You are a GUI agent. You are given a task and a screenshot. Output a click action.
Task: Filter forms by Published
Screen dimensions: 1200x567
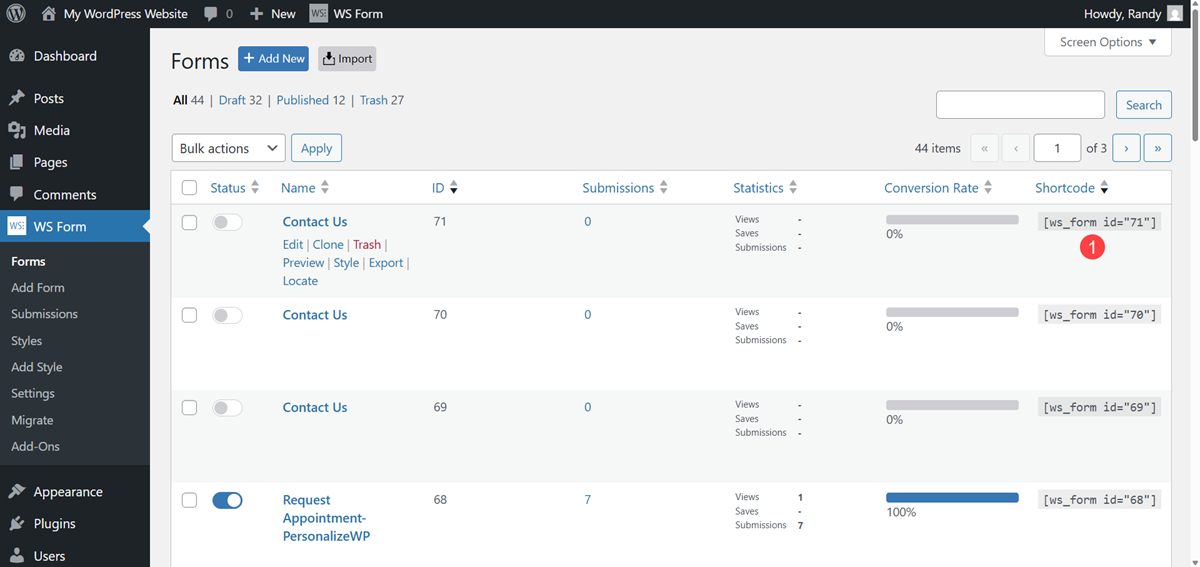click(x=310, y=100)
